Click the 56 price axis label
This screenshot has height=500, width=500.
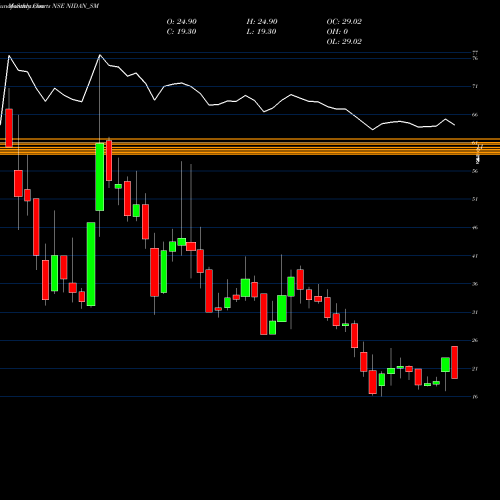point(475,171)
